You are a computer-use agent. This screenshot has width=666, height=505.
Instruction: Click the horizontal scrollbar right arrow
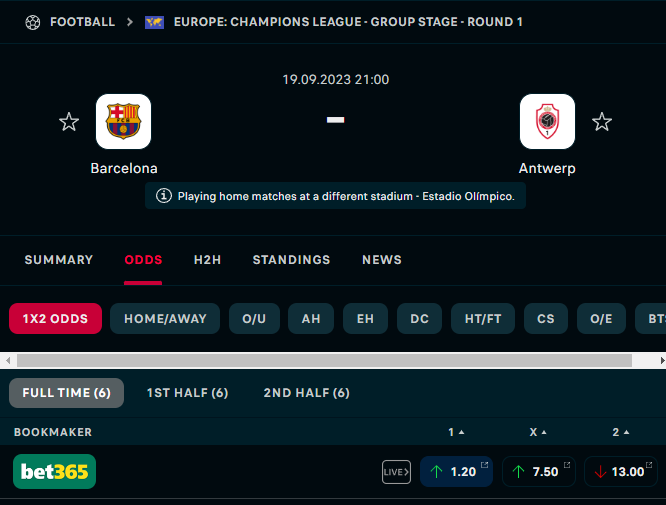coord(662,361)
